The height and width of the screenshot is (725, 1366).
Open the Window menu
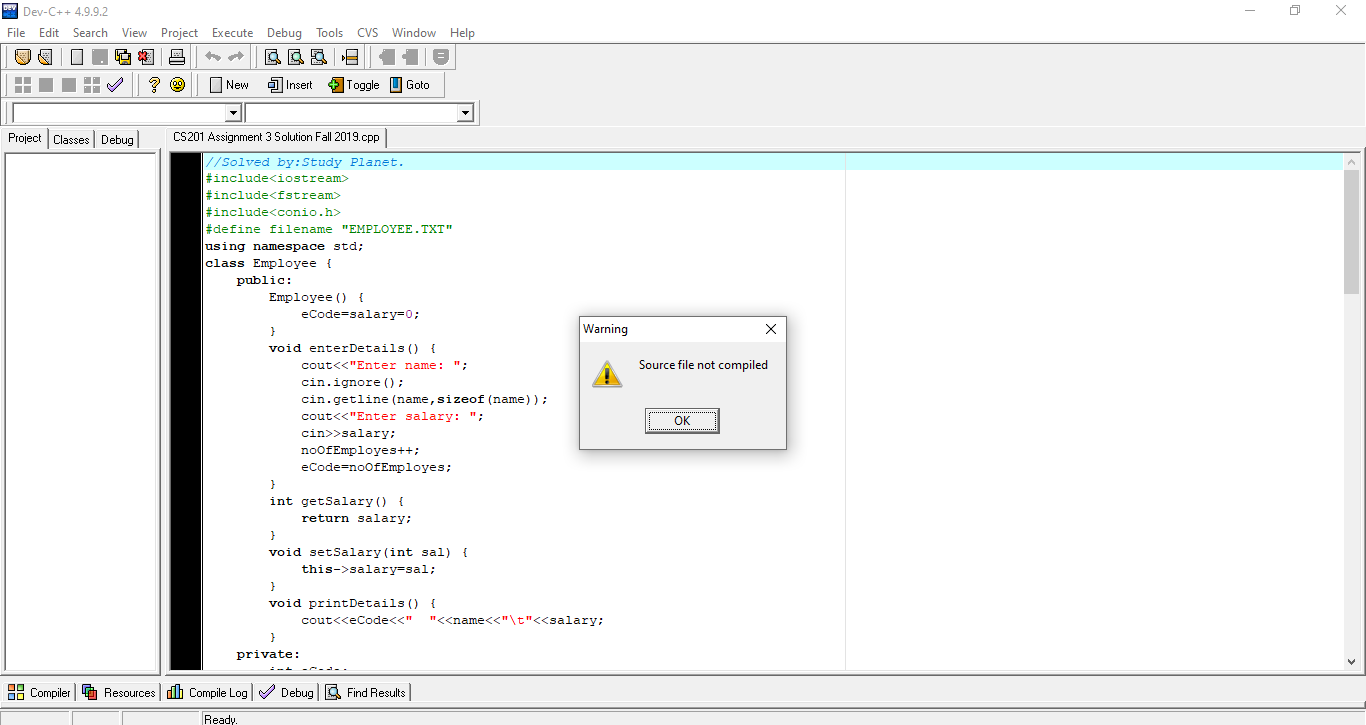(x=414, y=33)
